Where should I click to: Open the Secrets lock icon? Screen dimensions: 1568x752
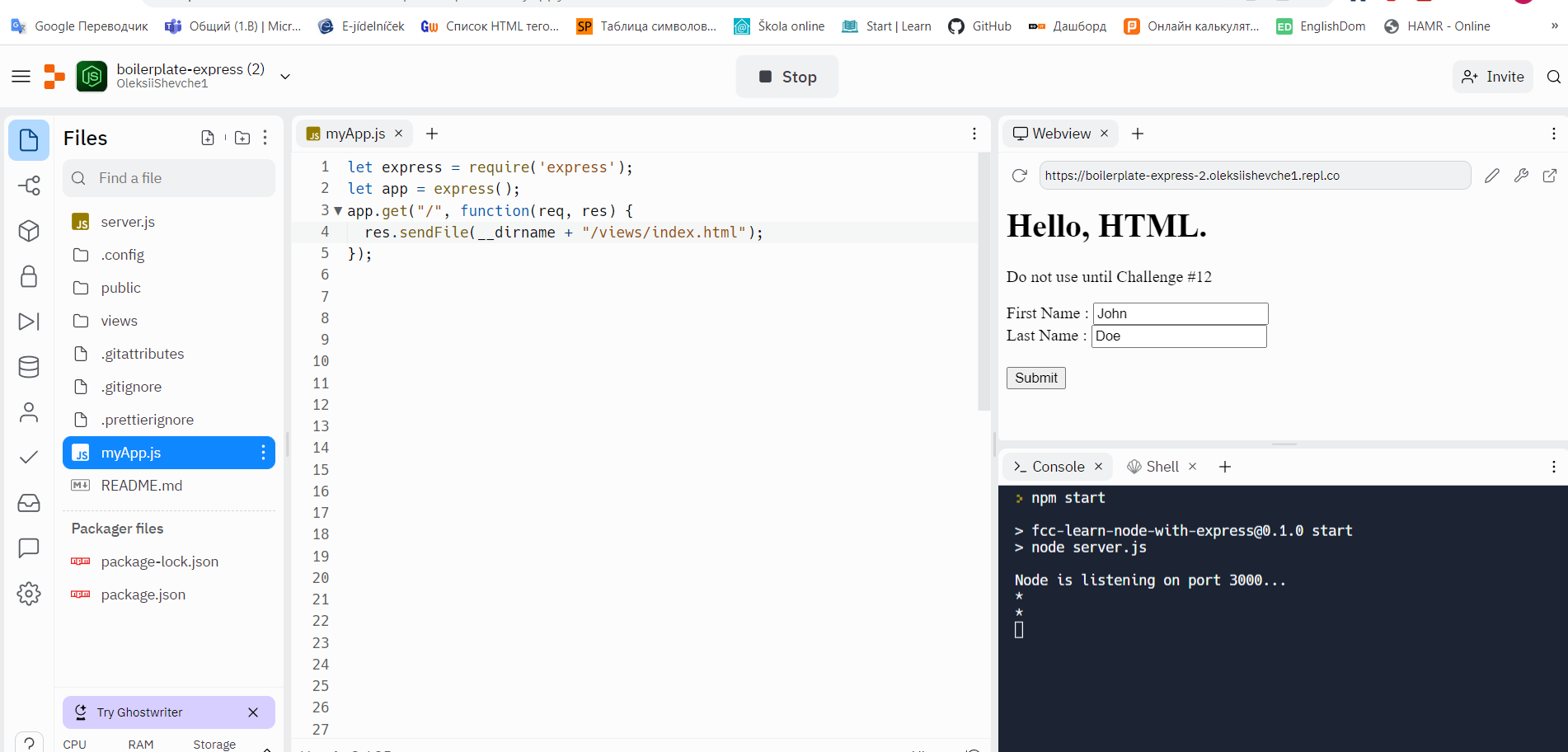pos(29,276)
